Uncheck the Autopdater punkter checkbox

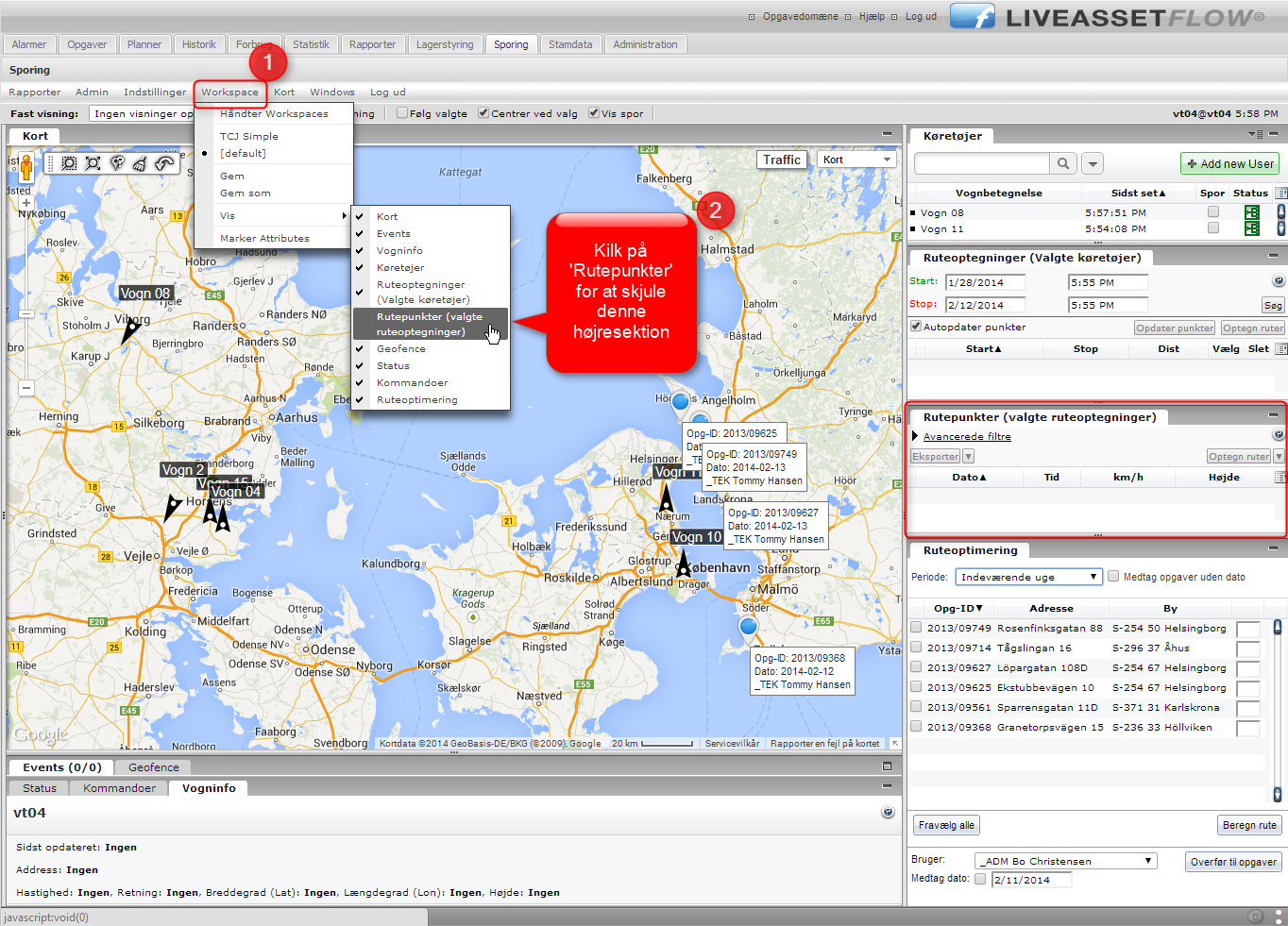[x=916, y=327]
